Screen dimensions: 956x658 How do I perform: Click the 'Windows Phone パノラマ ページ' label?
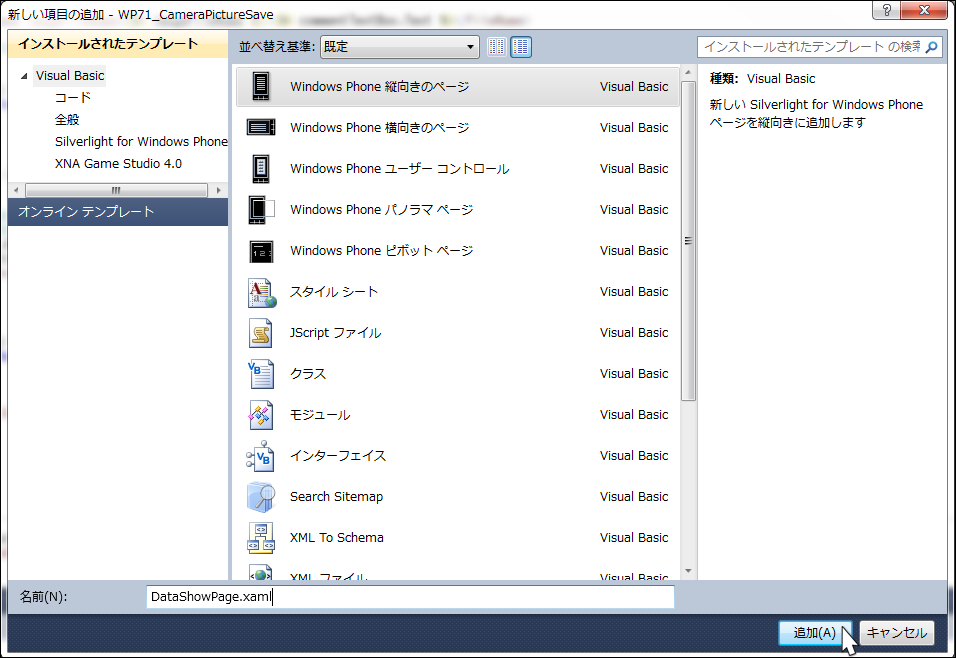382,210
